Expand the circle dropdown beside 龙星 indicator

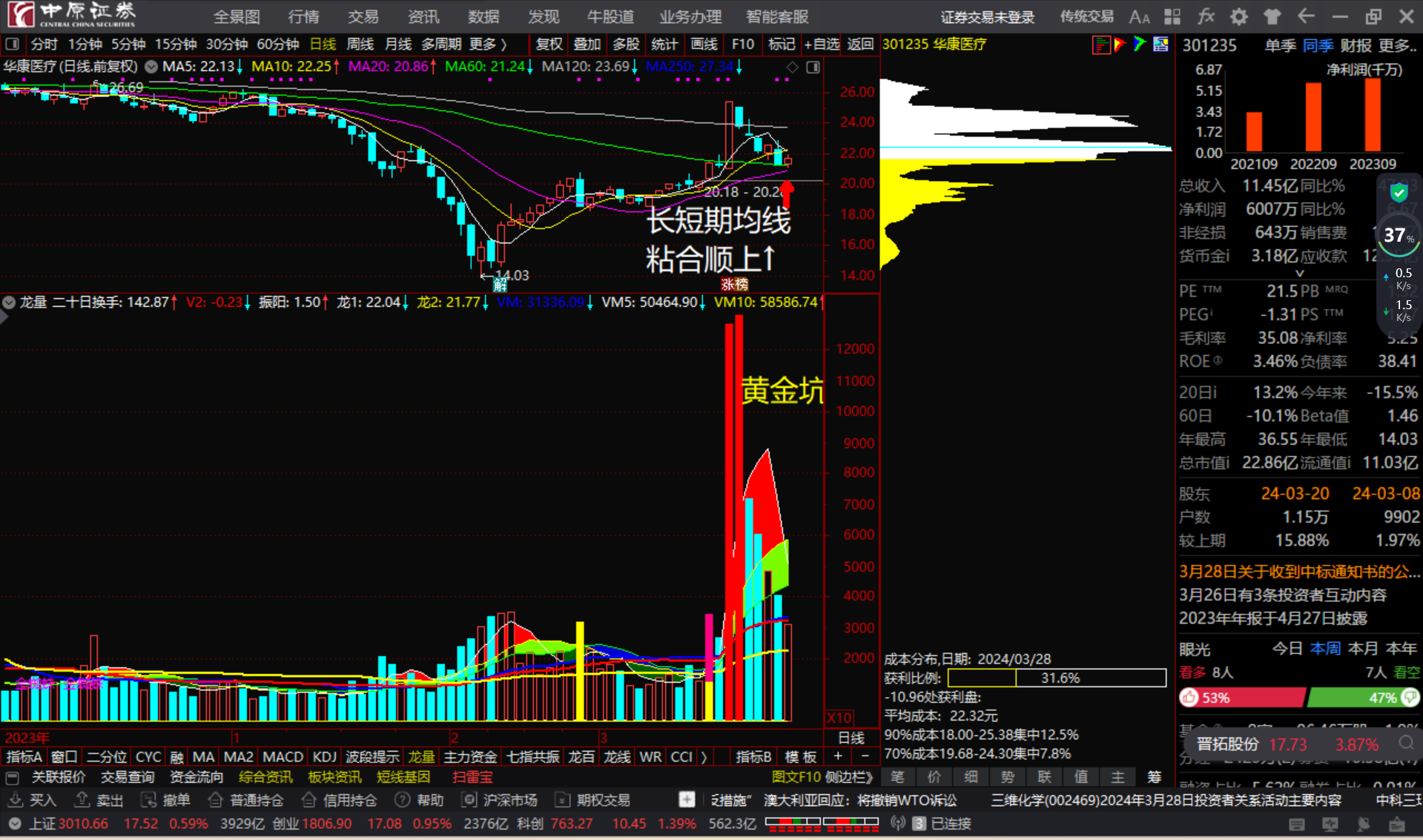[9, 302]
